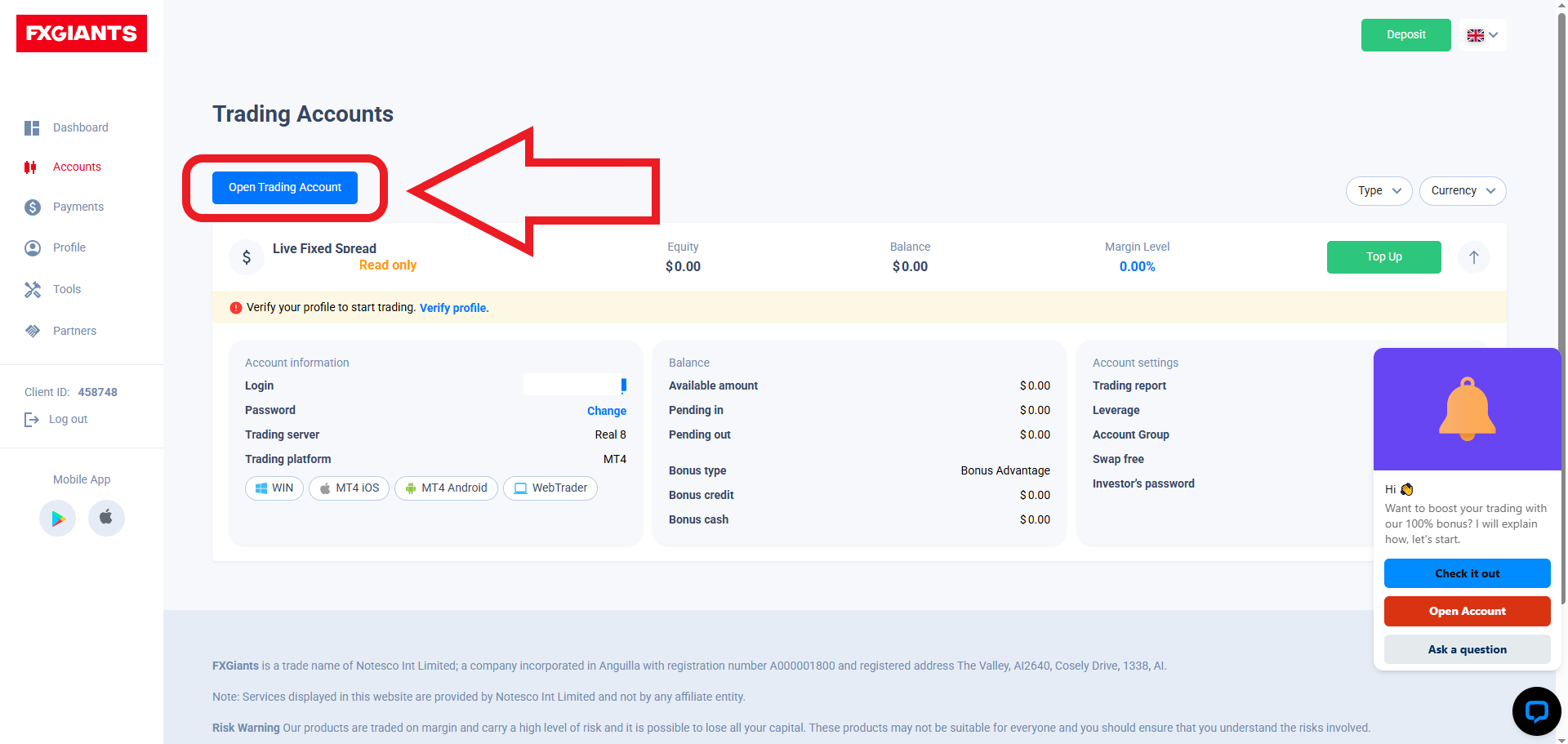Click the bell notification image

(x=1468, y=409)
